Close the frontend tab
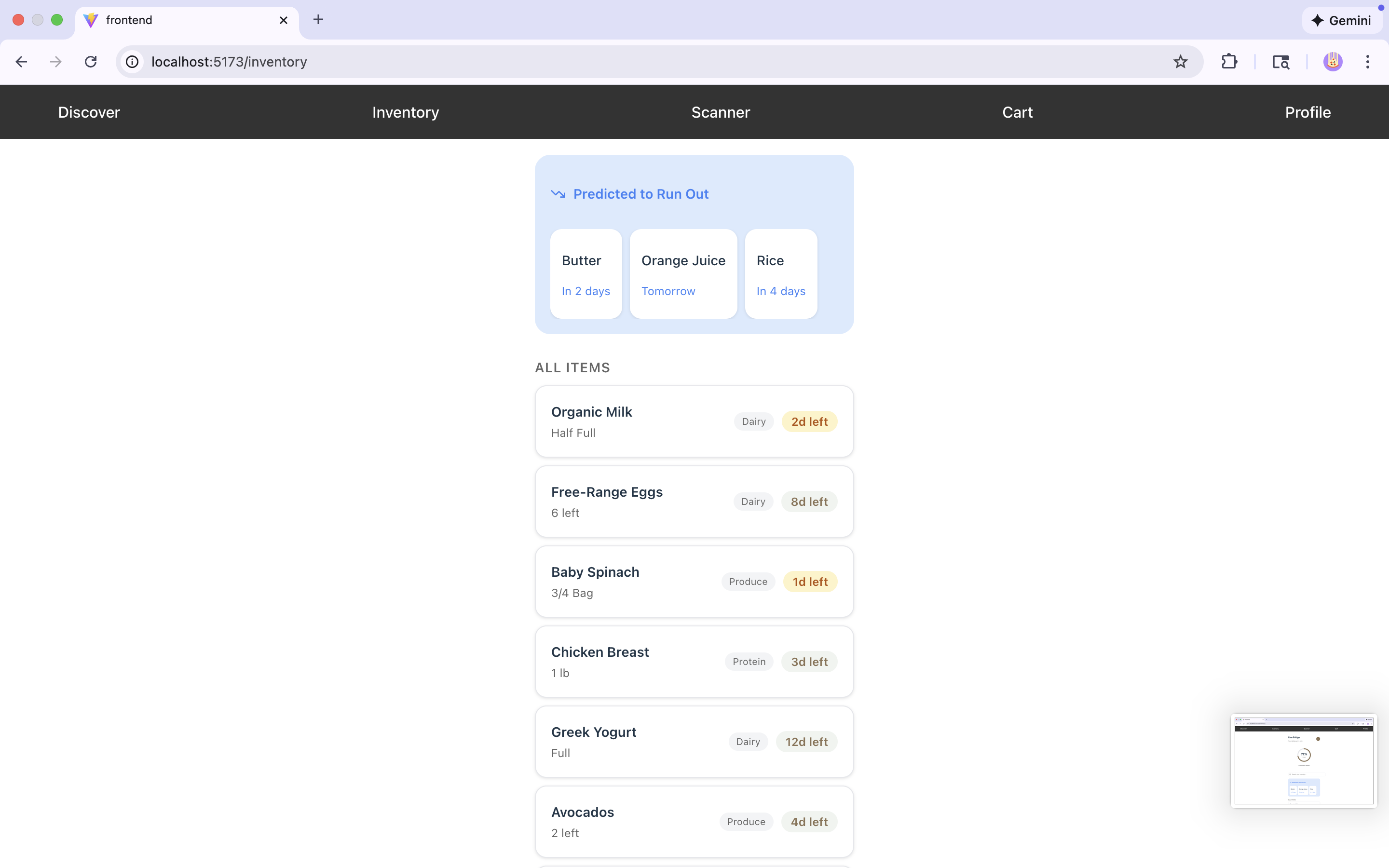 (x=284, y=20)
